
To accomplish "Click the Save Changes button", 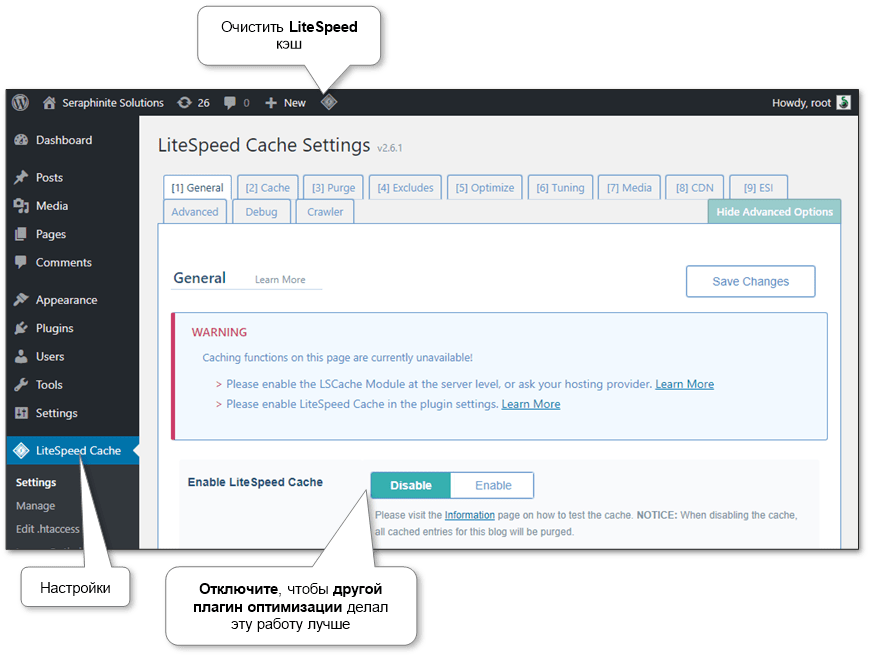I will [x=750, y=282].
